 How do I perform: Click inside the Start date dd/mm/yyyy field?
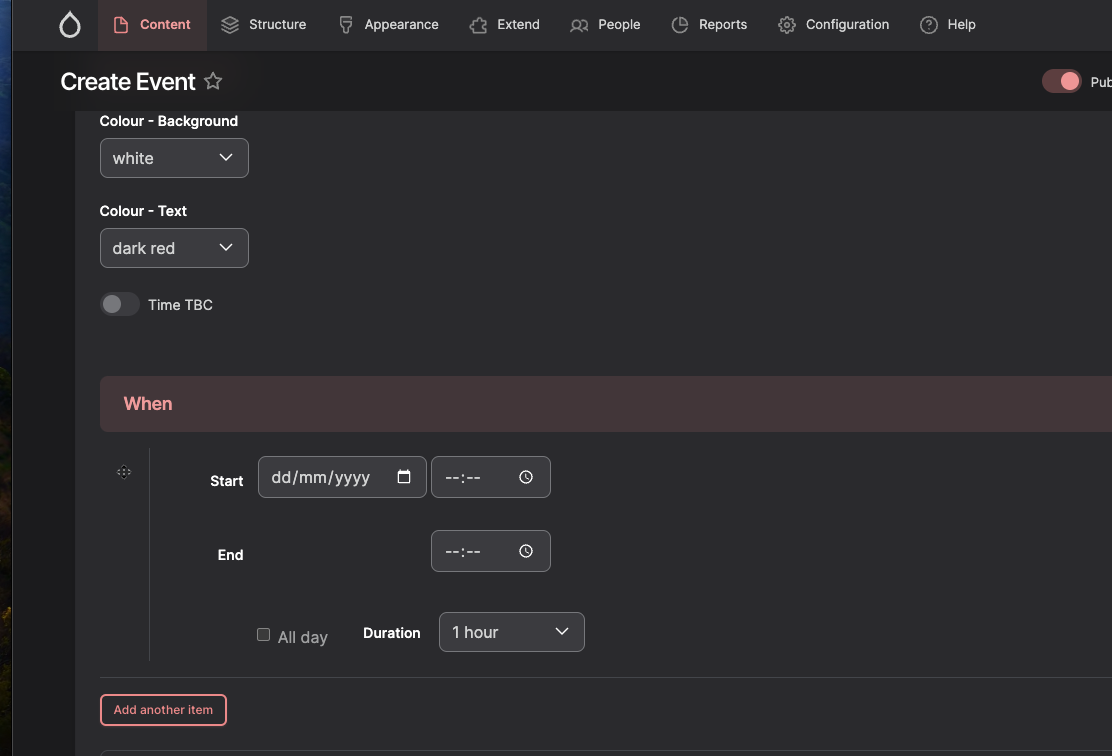320,477
